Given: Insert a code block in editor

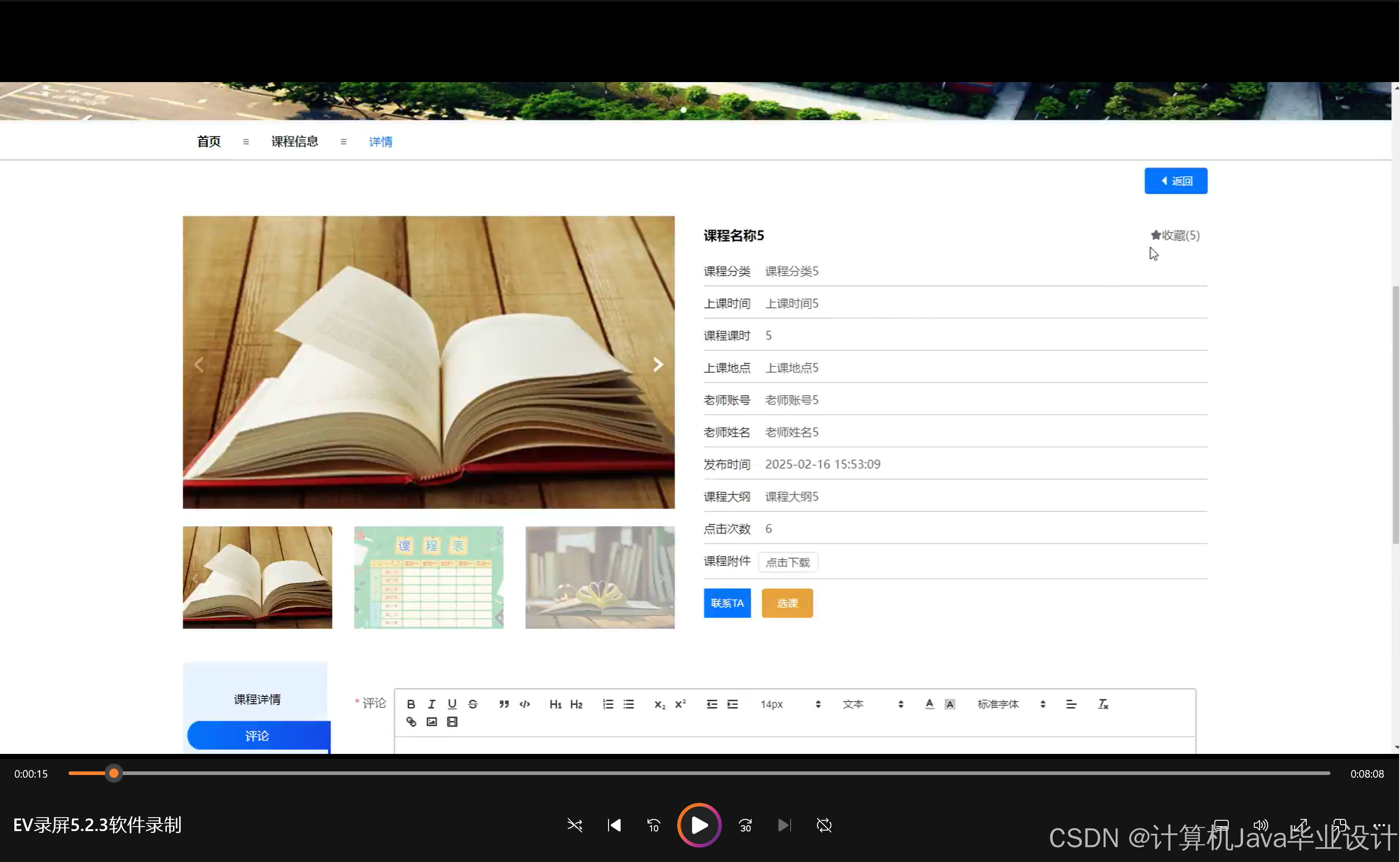Looking at the screenshot, I should pyautogui.click(x=524, y=704).
